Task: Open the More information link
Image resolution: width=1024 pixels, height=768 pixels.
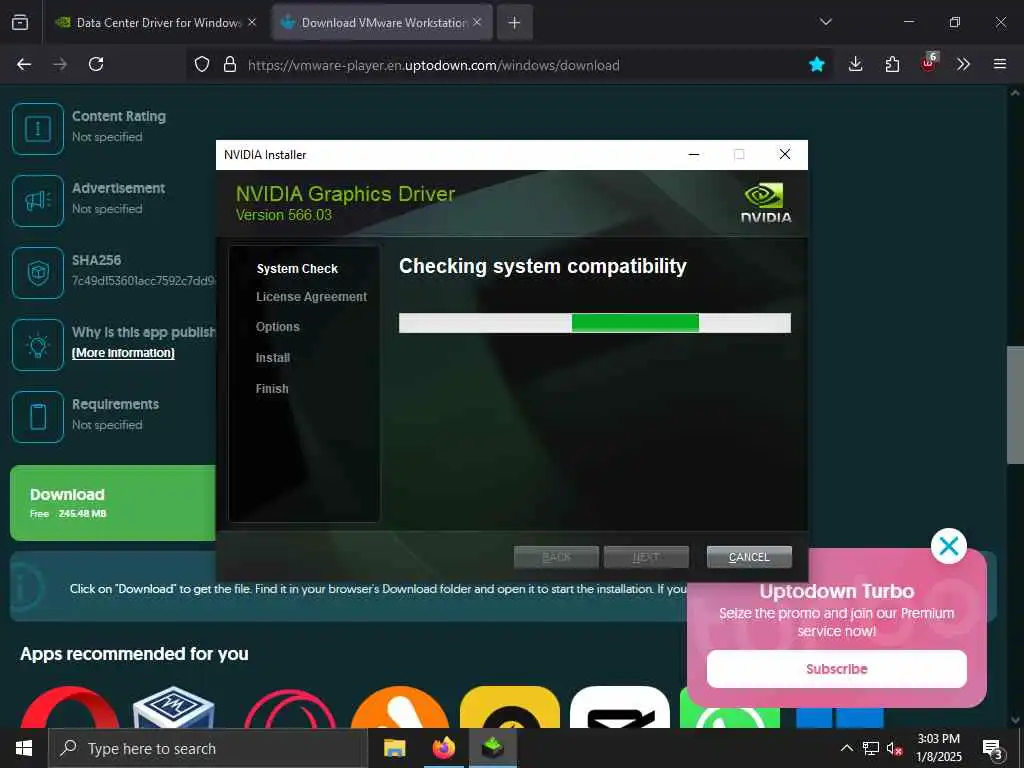Action: click(123, 353)
